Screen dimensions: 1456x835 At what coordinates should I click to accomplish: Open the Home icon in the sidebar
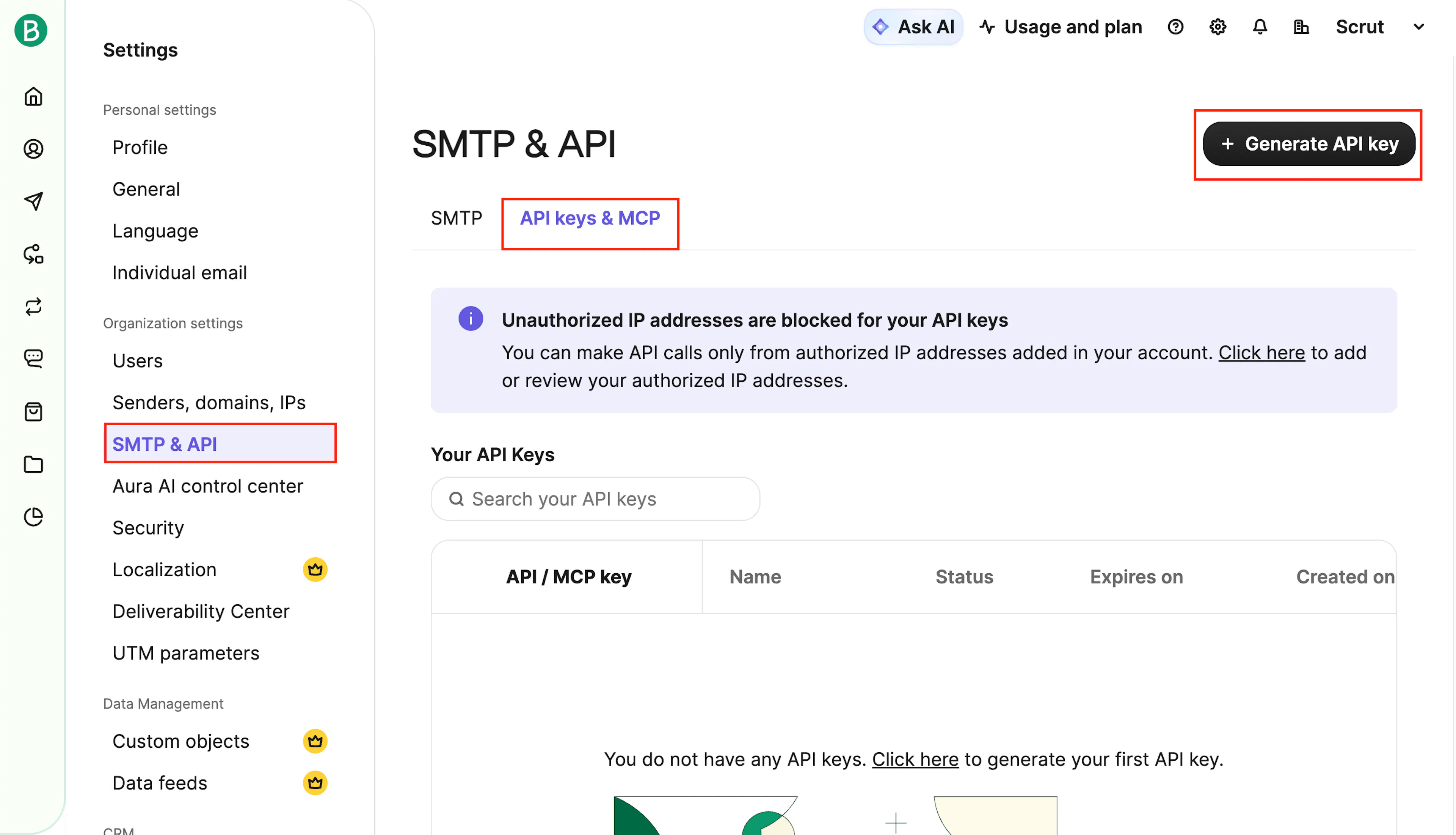pyautogui.click(x=33, y=96)
